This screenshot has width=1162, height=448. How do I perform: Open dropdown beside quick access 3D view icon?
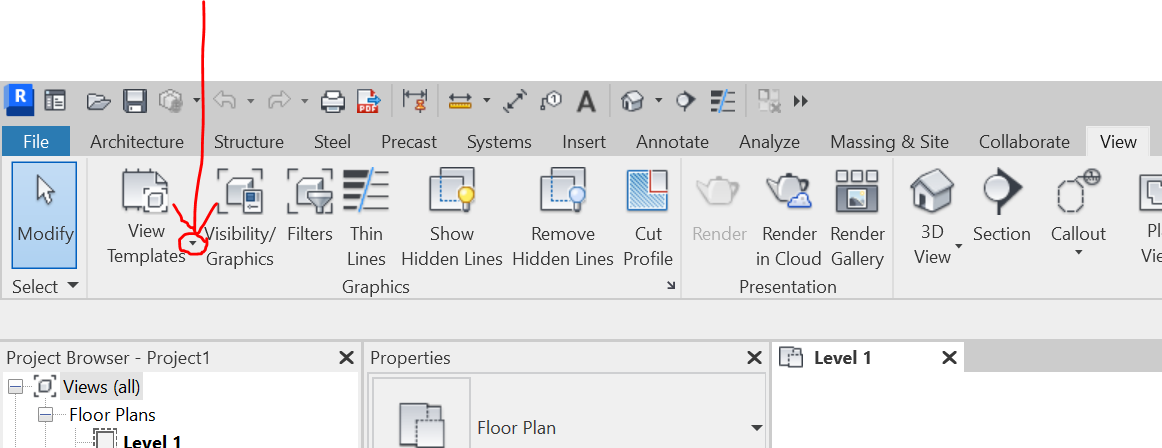tap(658, 101)
